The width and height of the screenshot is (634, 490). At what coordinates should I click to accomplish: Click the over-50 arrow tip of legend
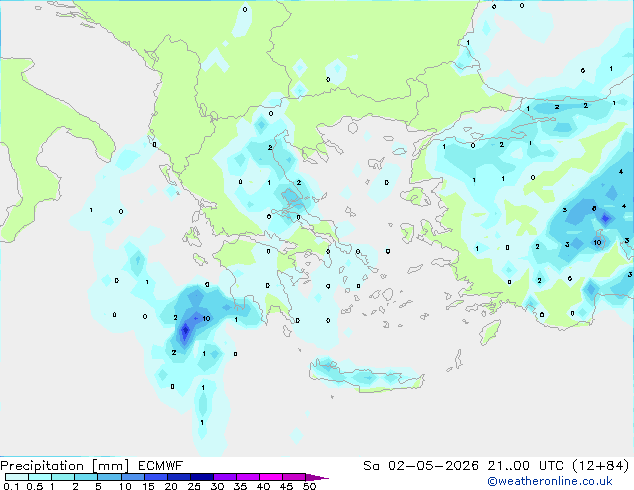click(317, 477)
